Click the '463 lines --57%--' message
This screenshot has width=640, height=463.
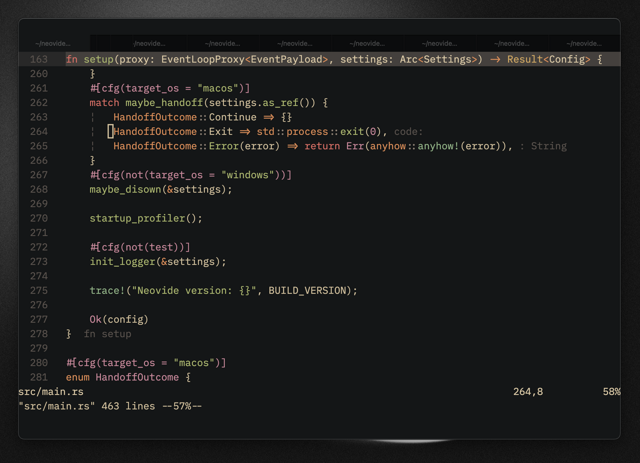coord(151,406)
